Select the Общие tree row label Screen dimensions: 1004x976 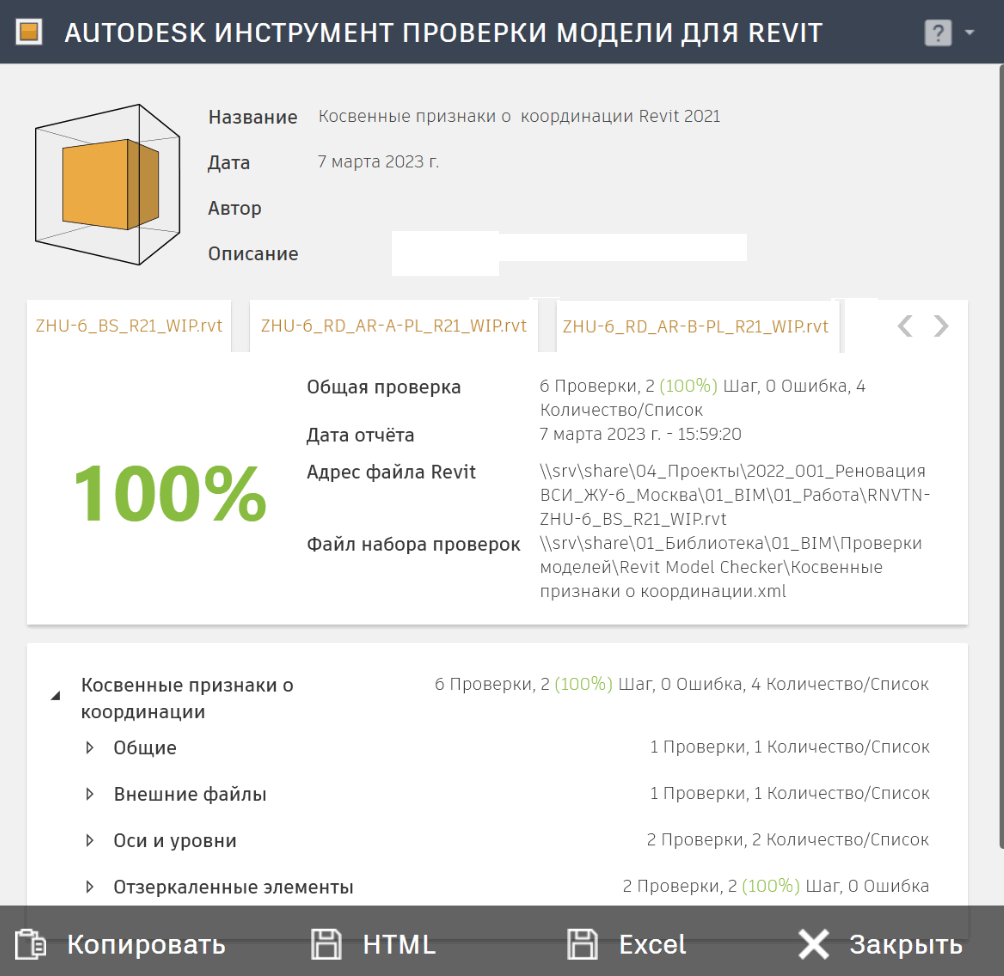145,747
